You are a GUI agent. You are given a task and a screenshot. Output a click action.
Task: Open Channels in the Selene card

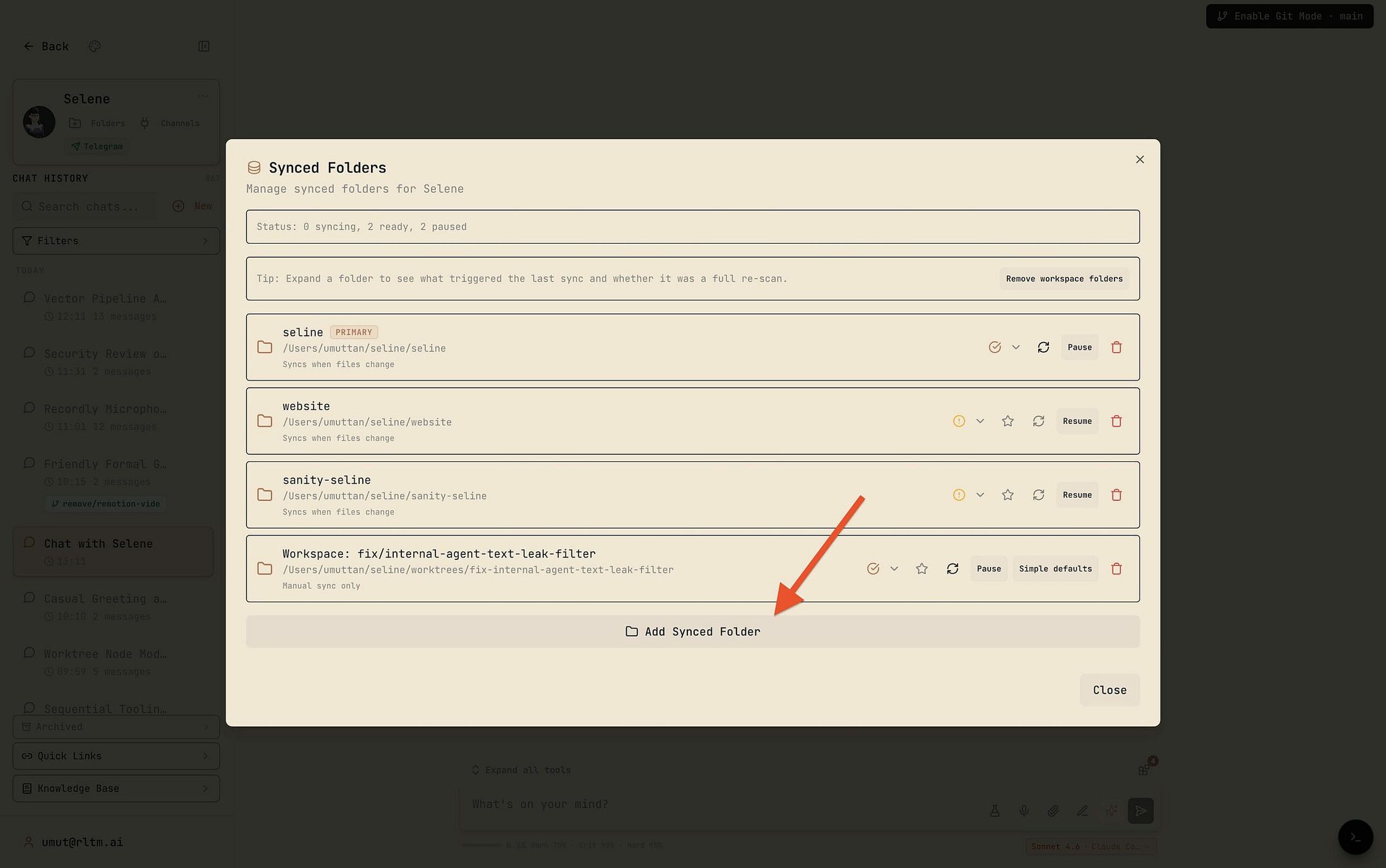pyautogui.click(x=170, y=123)
